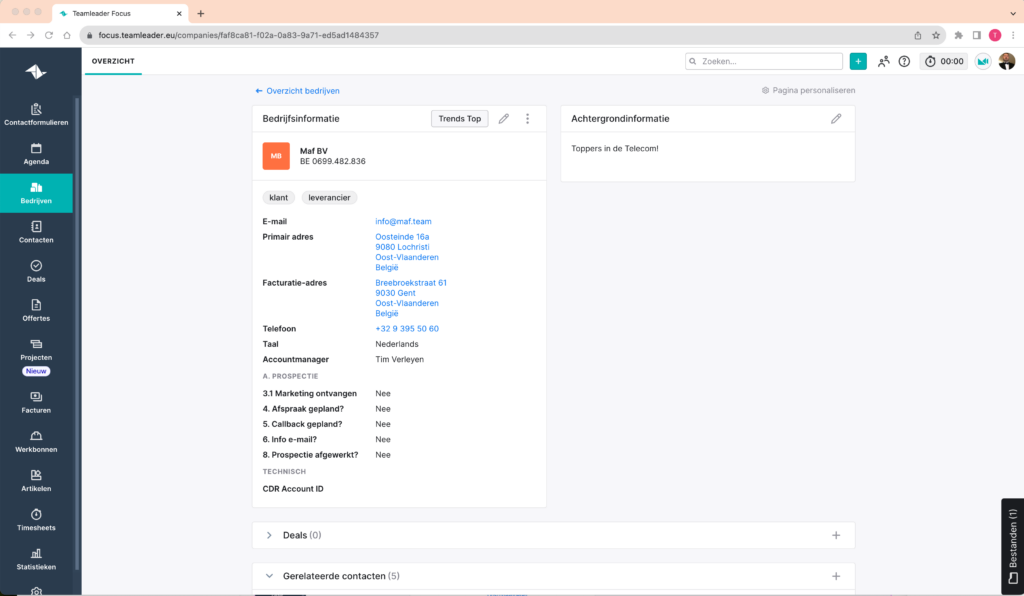Click the 3.1 Marketing ontvangen label
The width and height of the screenshot is (1024, 596).
(310, 394)
